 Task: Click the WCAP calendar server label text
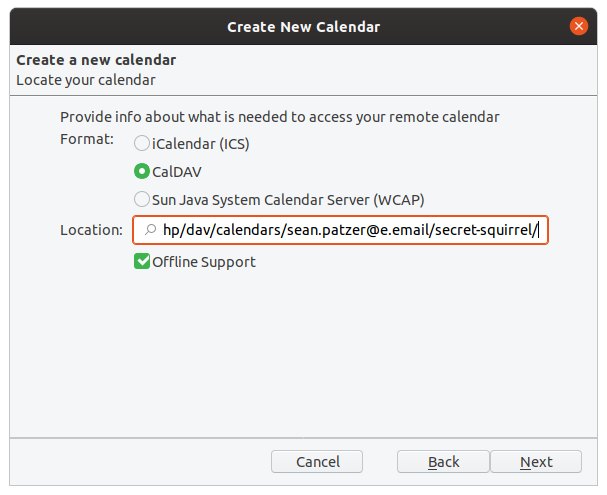288,200
